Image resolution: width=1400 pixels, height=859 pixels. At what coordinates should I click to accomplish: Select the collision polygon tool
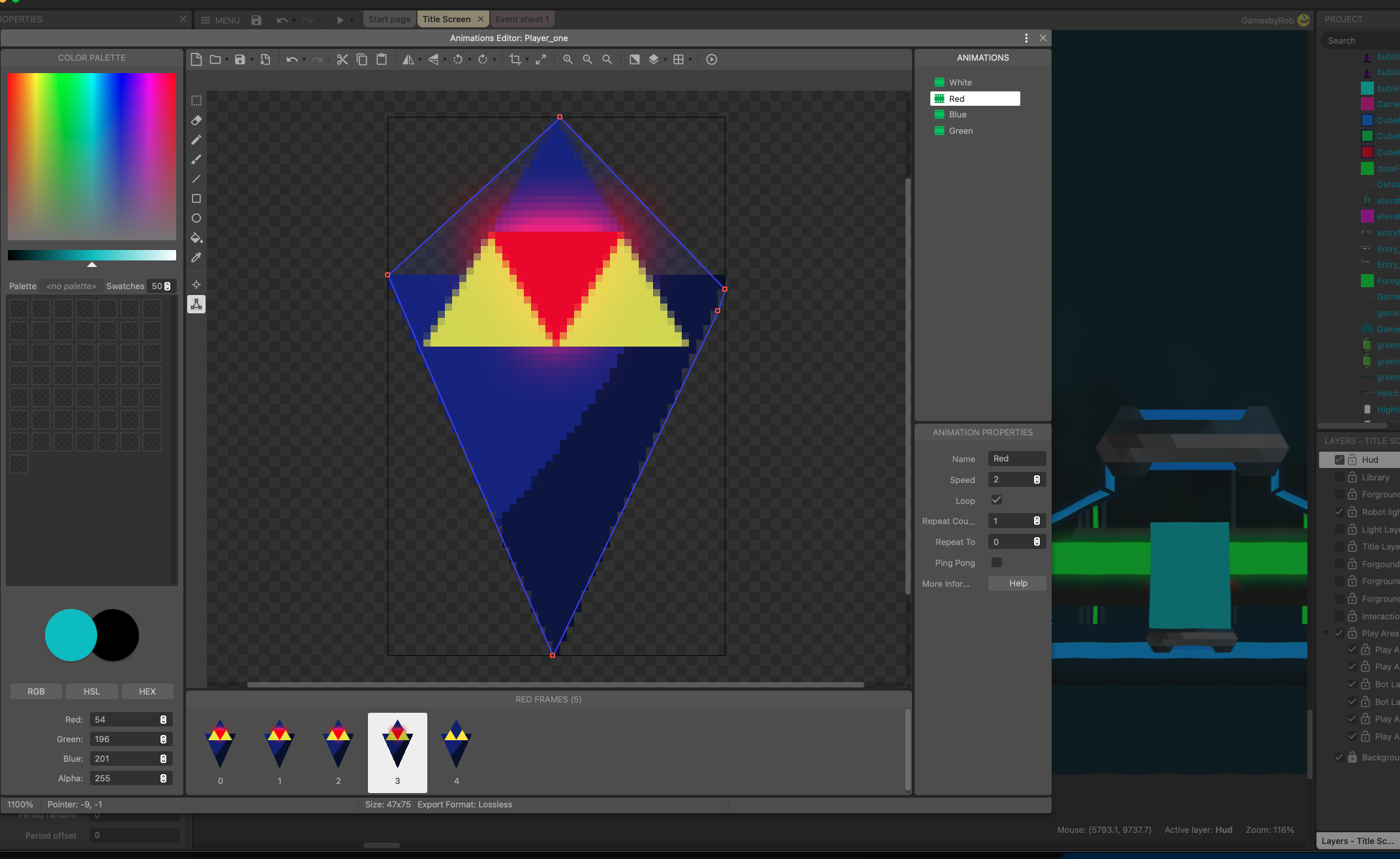196,304
